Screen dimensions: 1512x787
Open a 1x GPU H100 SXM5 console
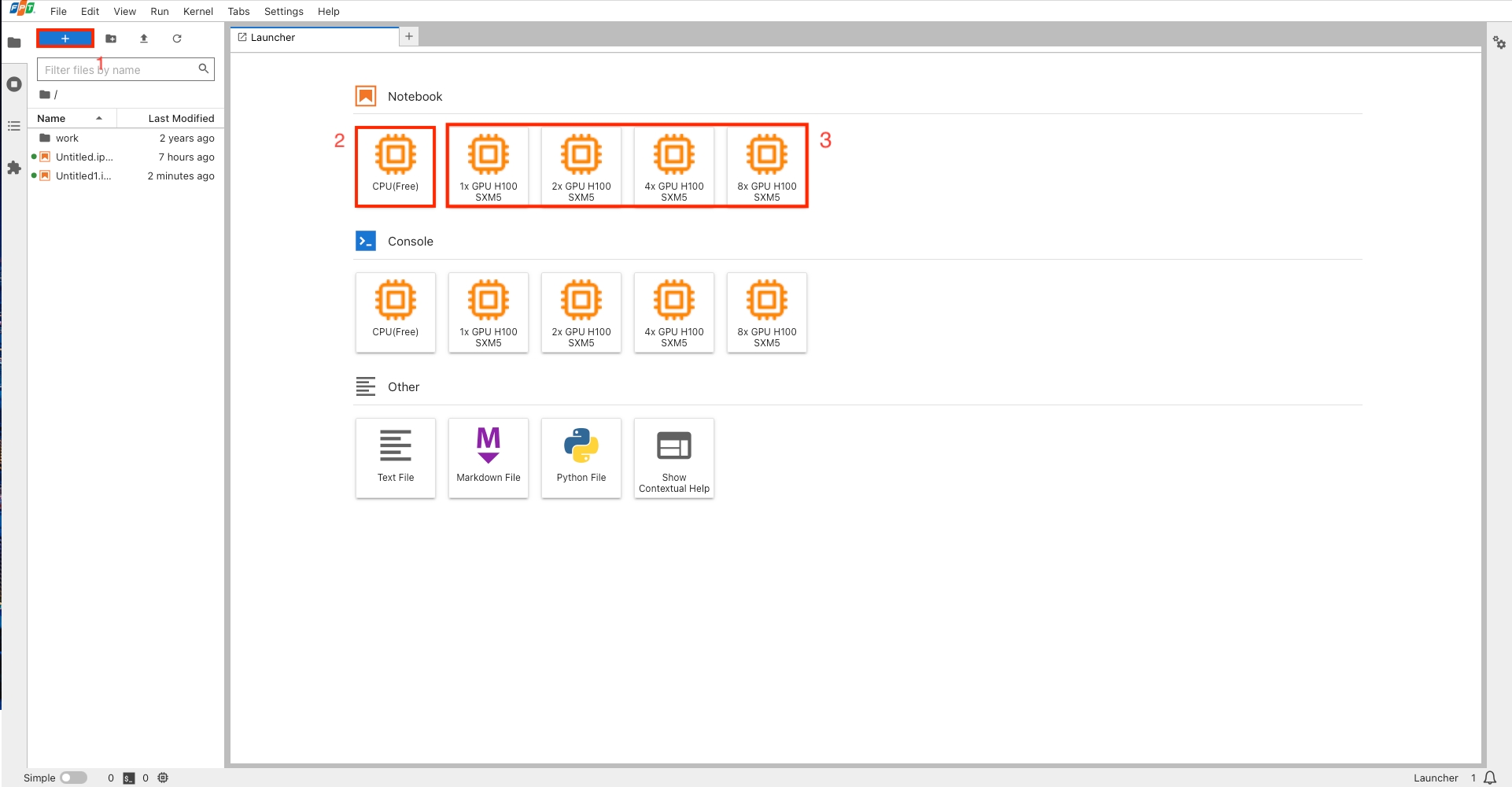pyautogui.click(x=488, y=312)
